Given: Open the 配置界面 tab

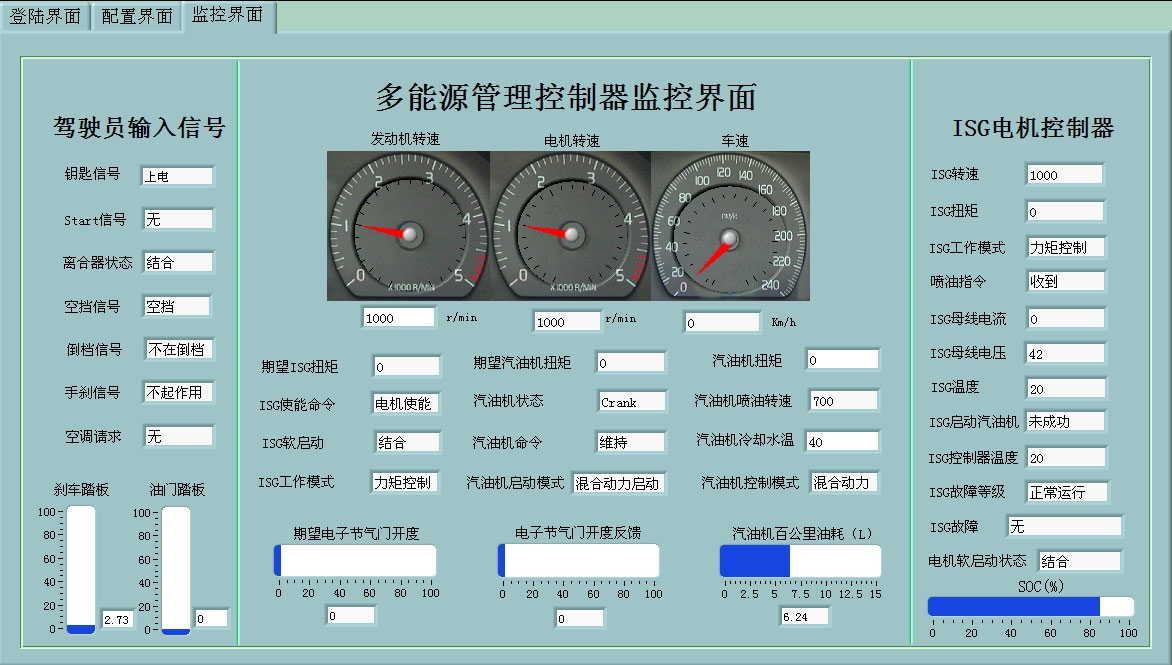Looking at the screenshot, I should point(137,16).
